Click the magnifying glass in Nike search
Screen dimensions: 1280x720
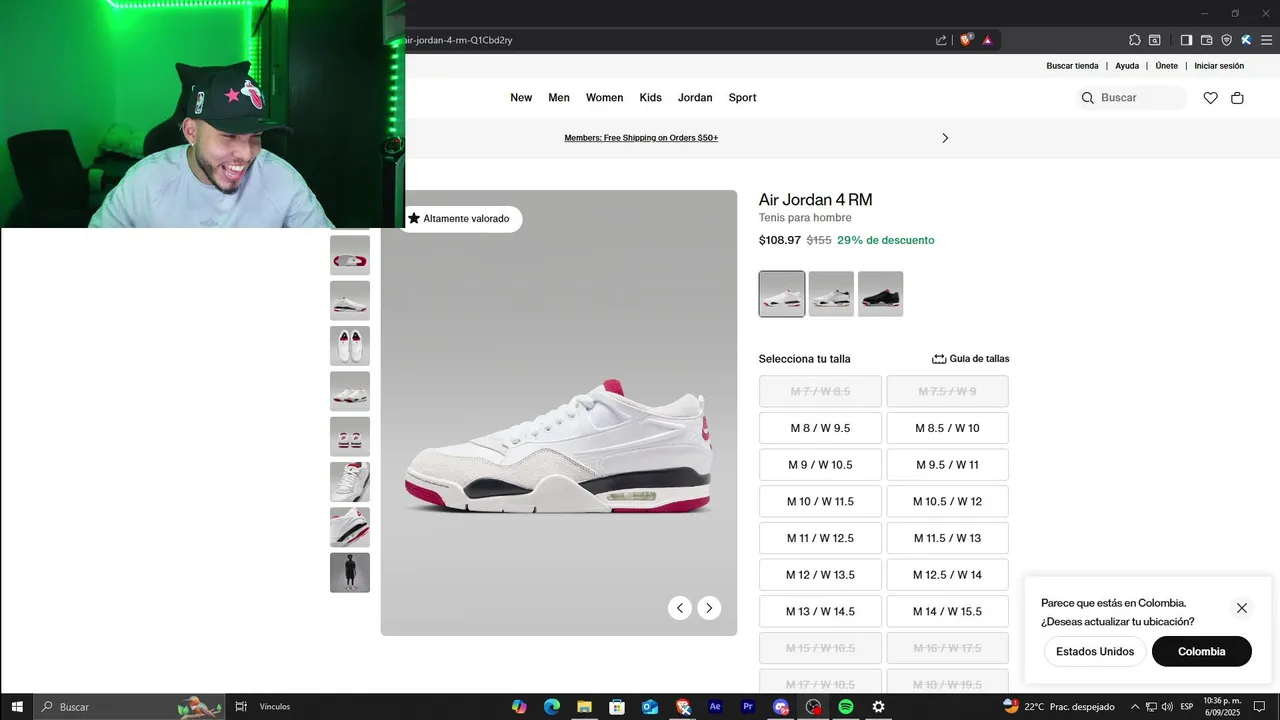(1088, 98)
